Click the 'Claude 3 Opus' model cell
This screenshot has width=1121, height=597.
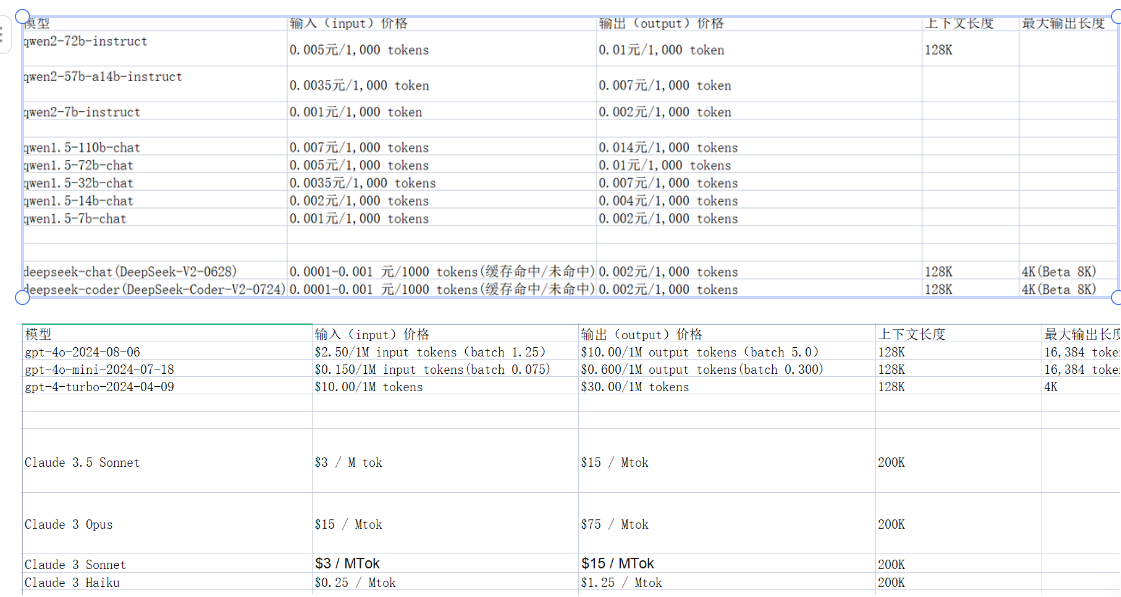pos(69,525)
